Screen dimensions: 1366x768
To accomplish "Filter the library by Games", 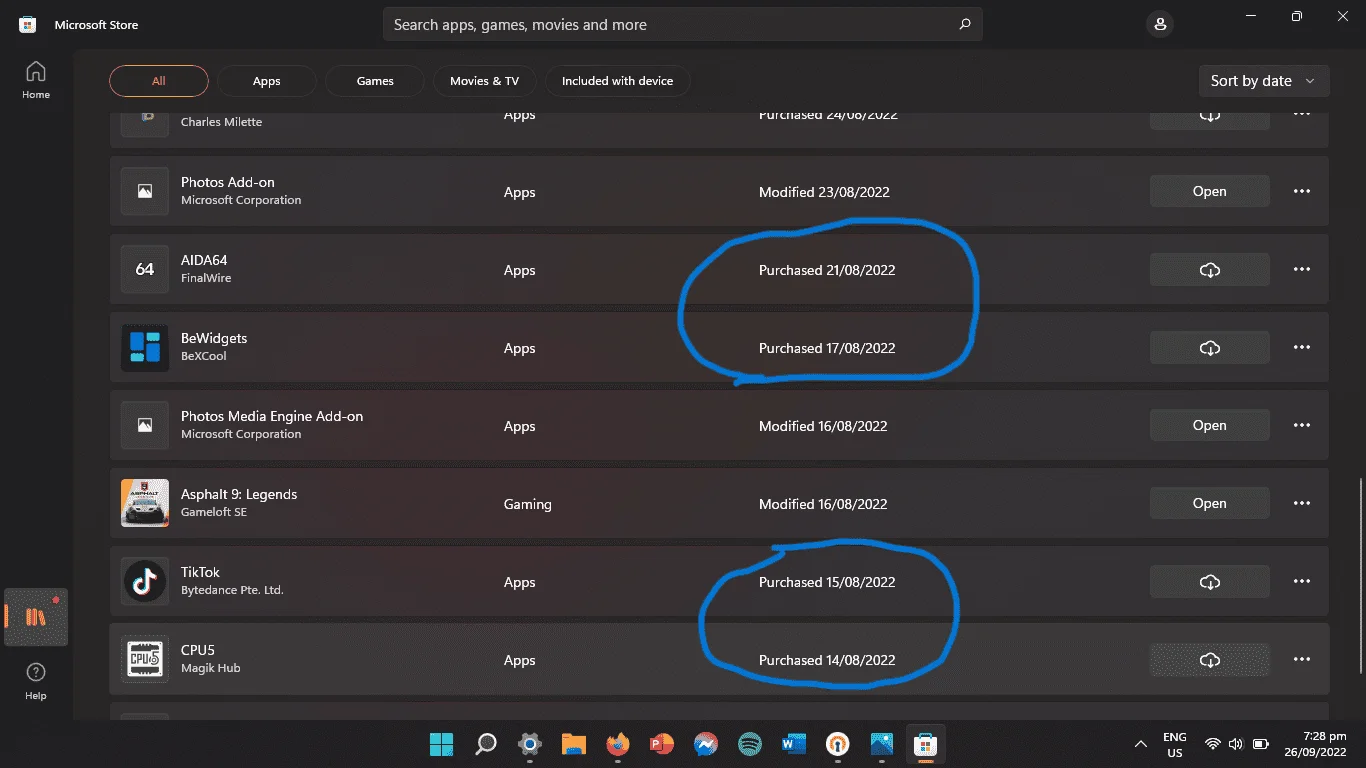I will tap(375, 81).
